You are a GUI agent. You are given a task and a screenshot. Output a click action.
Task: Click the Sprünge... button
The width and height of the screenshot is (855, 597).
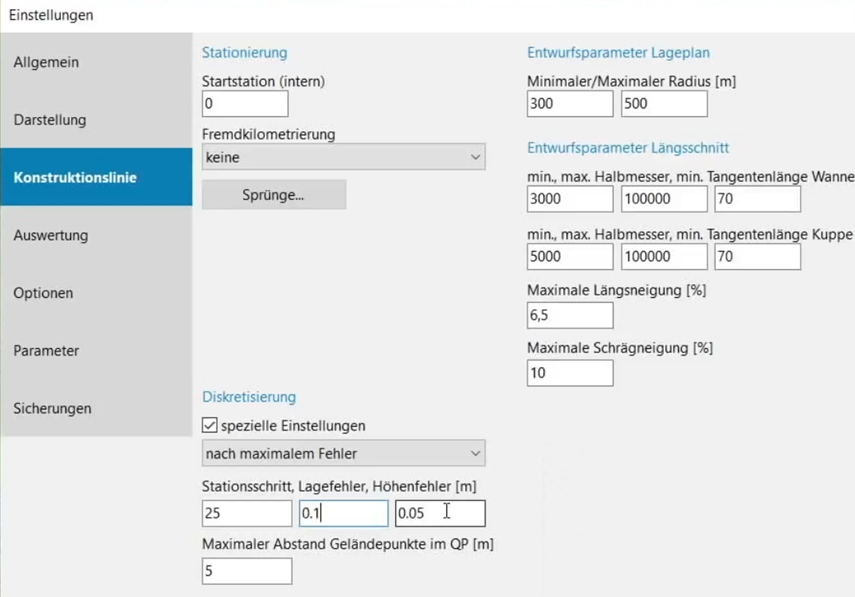tap(274, 195)
